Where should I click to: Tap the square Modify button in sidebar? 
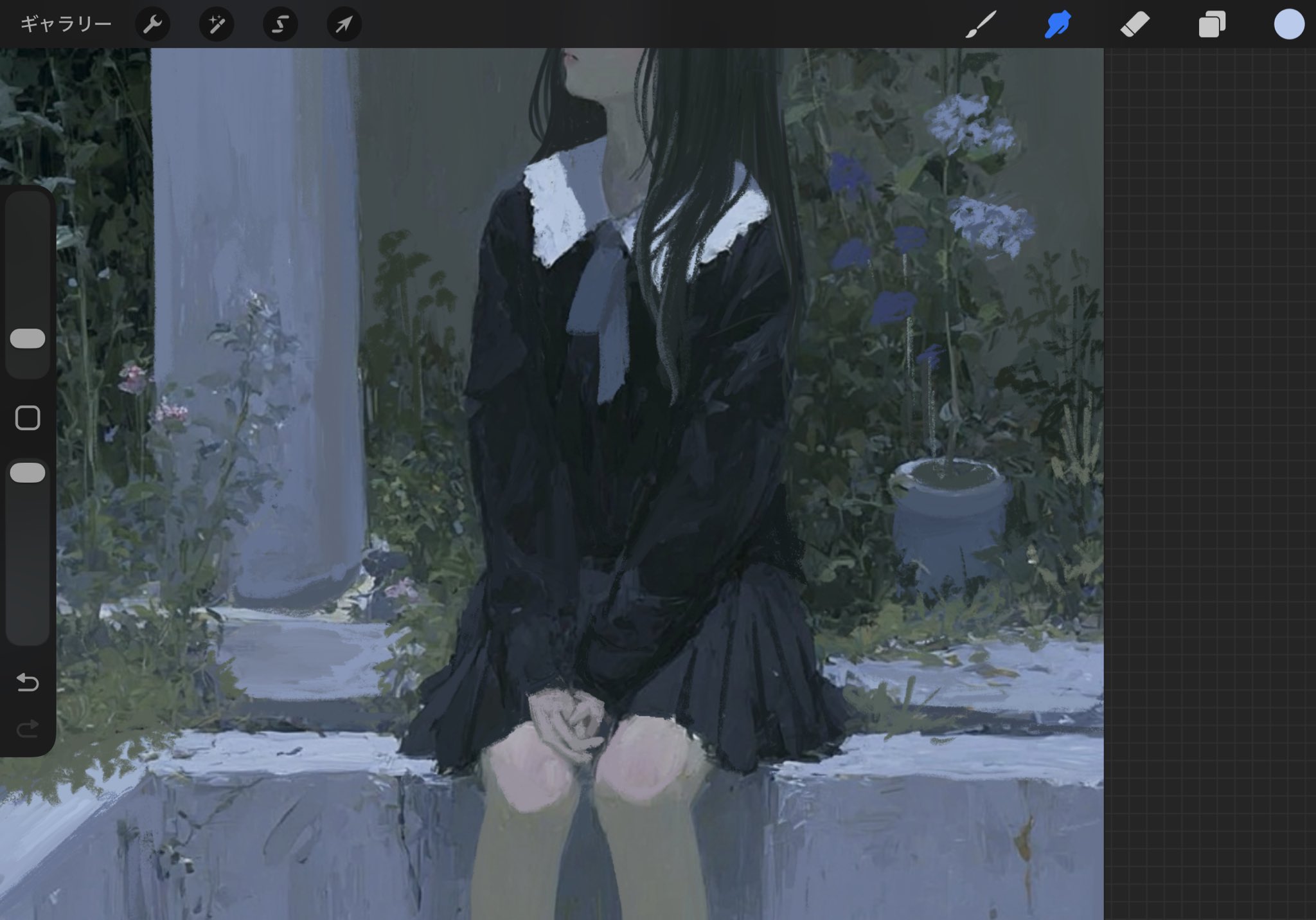click(x=28, y=418)
